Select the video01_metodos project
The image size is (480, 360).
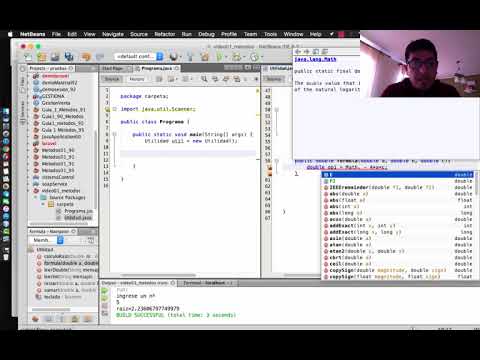(60, 191)
